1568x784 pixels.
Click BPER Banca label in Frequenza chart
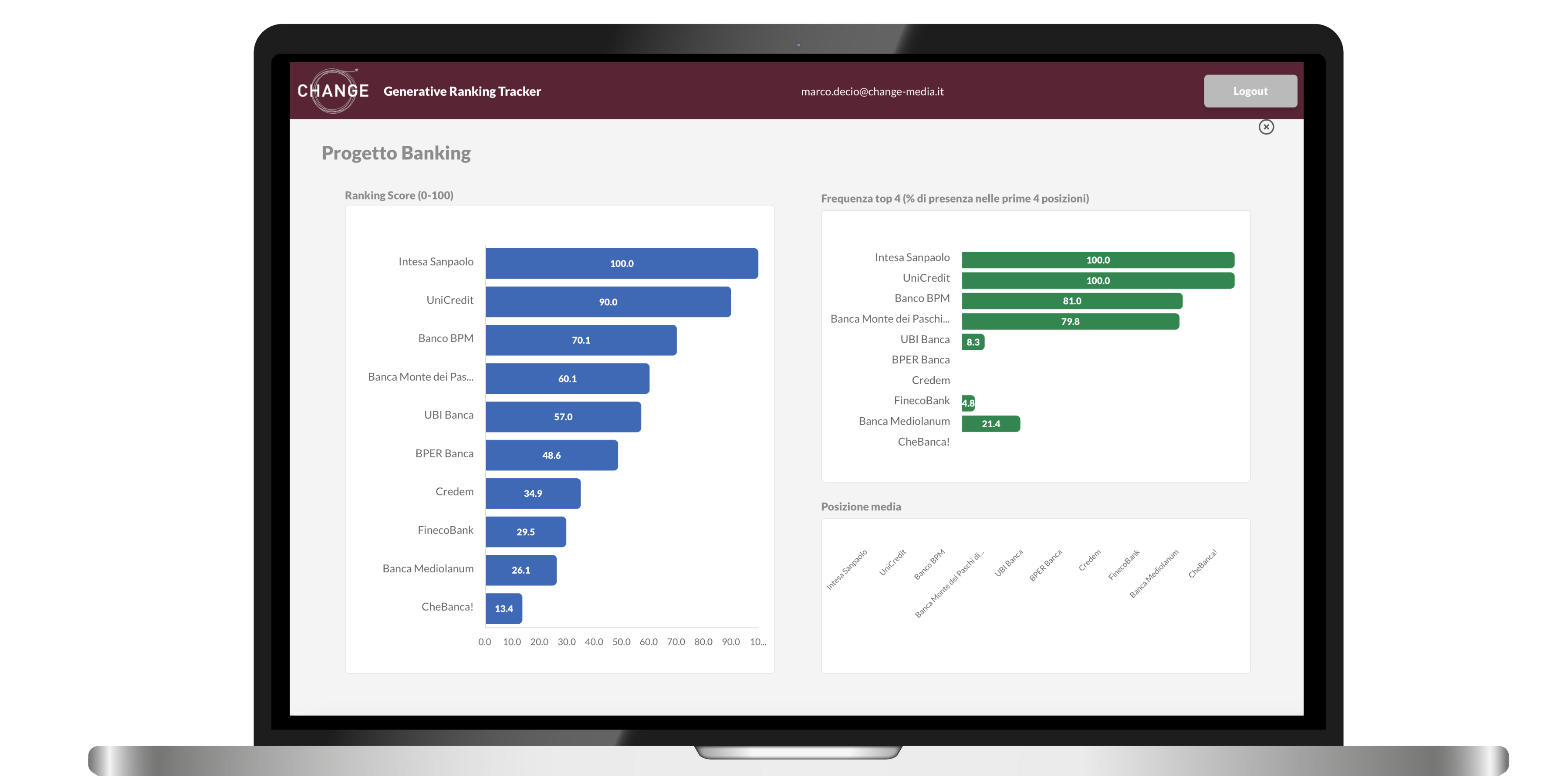click(x=920, y=360)
